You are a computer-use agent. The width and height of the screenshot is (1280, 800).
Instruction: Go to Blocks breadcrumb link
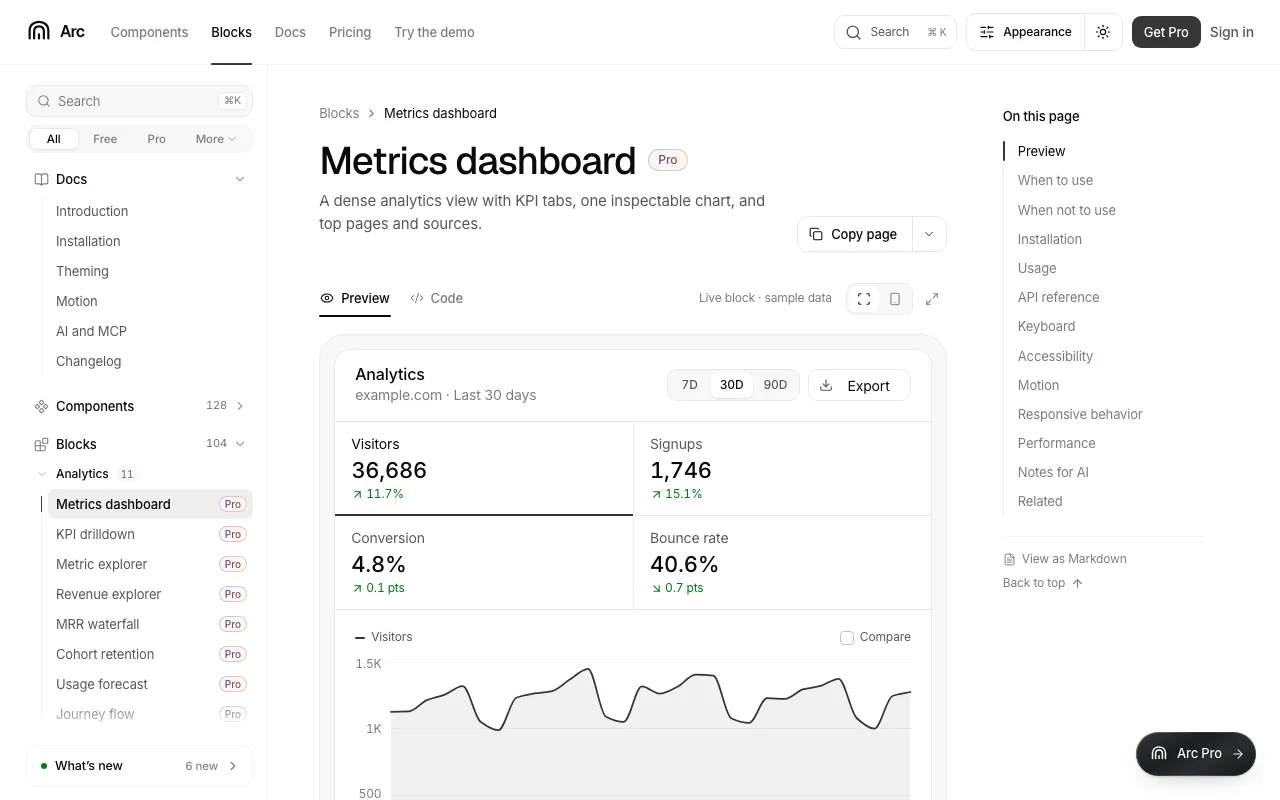[339, 113]
